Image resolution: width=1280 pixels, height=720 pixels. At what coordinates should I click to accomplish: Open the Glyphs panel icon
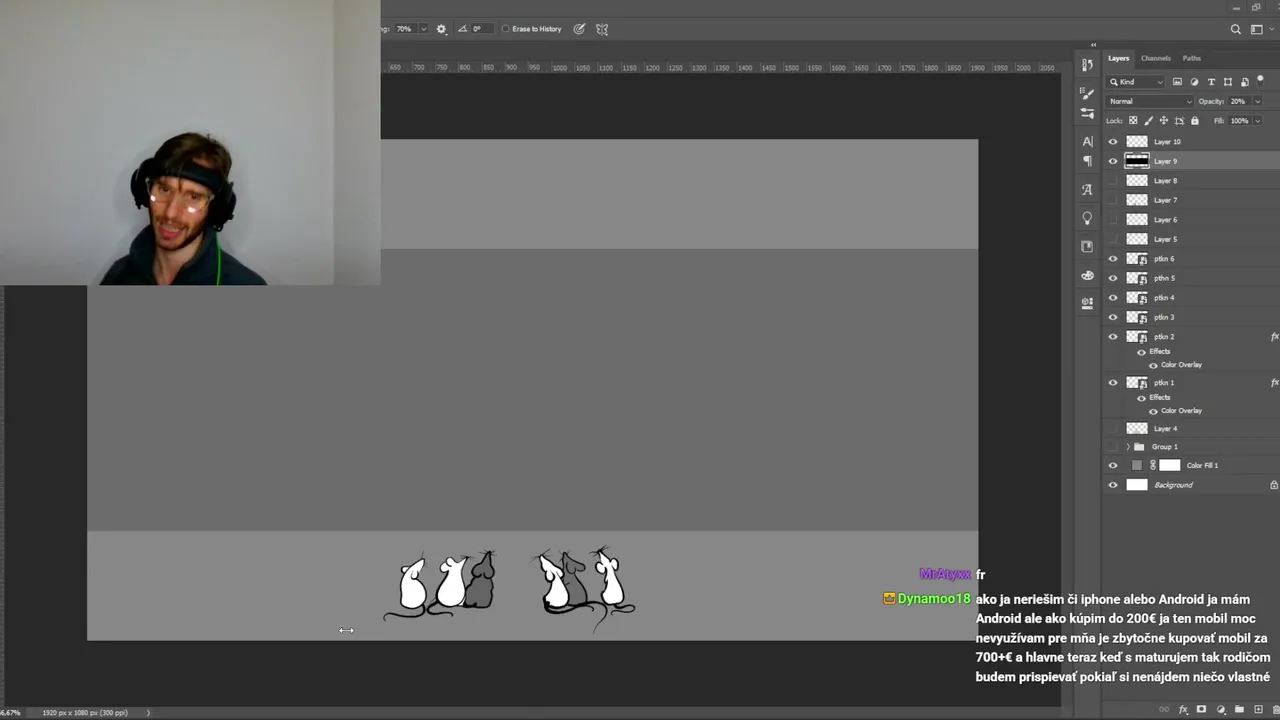1087,189
